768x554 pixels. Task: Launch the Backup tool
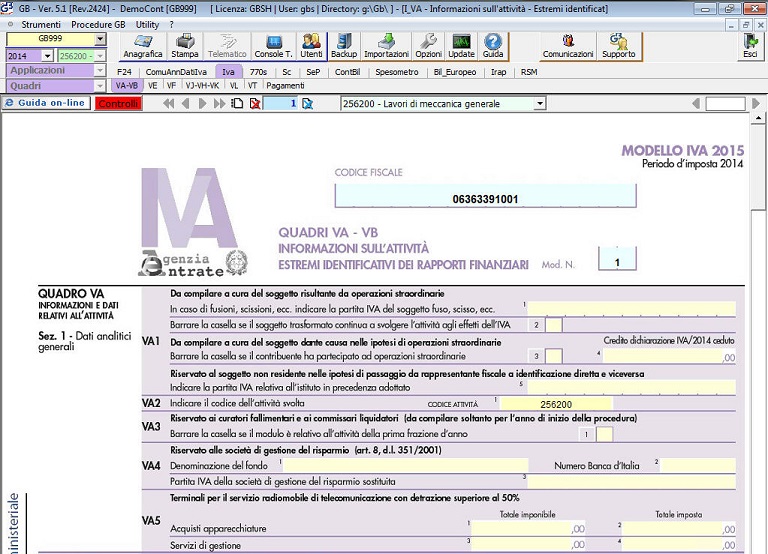pos(344,47)
